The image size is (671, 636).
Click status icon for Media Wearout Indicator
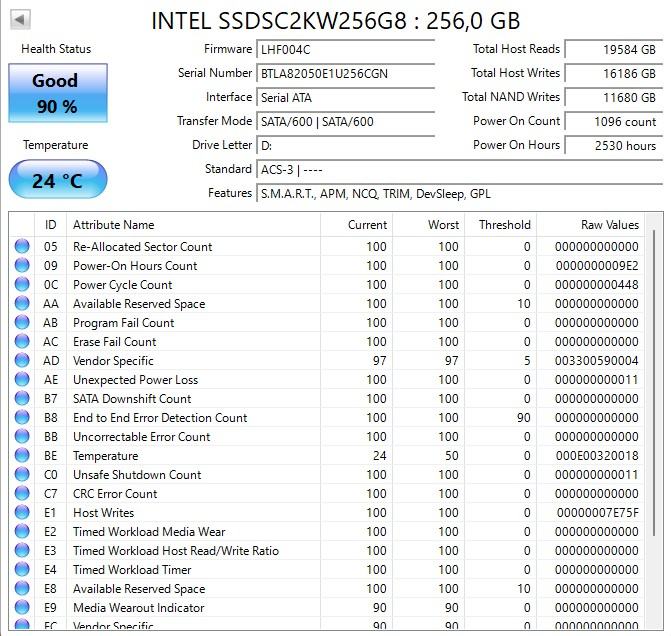(x=22, y=608)
